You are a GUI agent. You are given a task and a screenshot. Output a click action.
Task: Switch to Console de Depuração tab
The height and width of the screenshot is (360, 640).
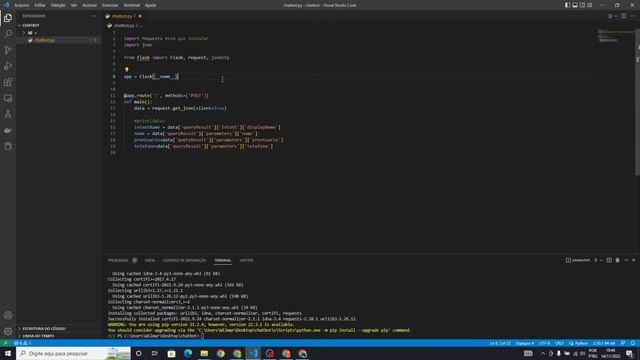click(184, 260)
